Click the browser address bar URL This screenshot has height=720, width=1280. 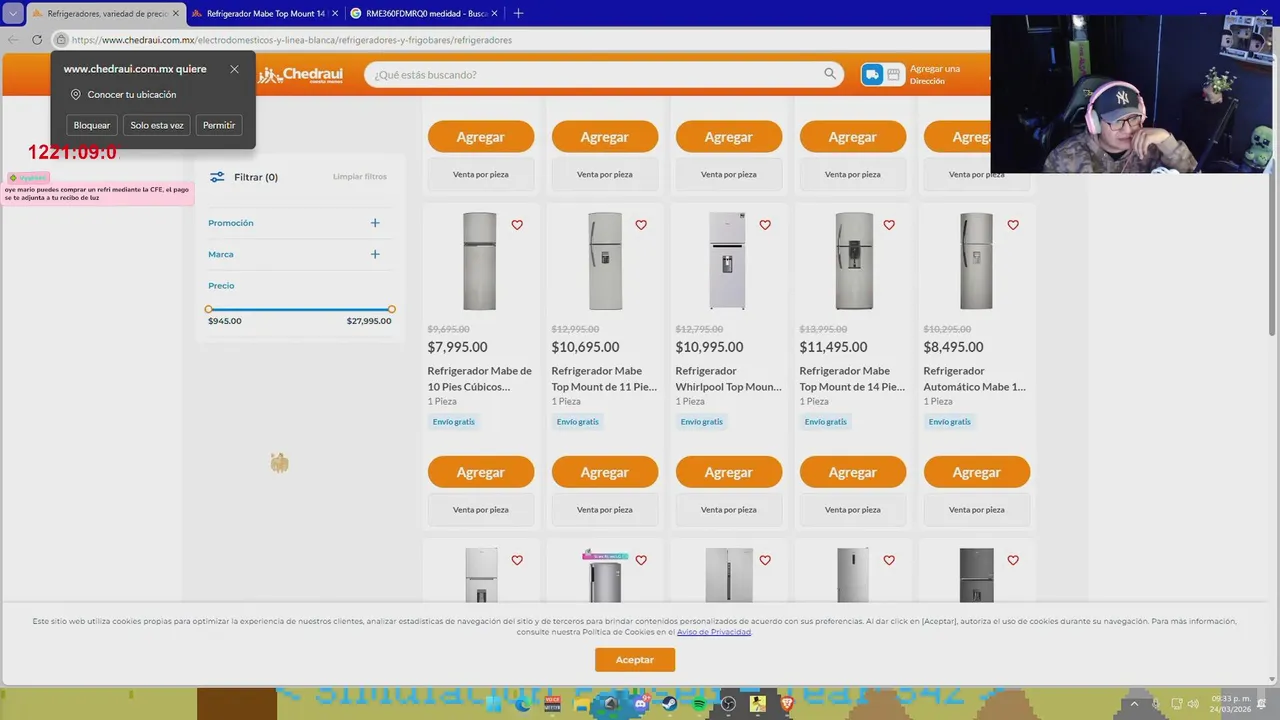pos(292,40)
